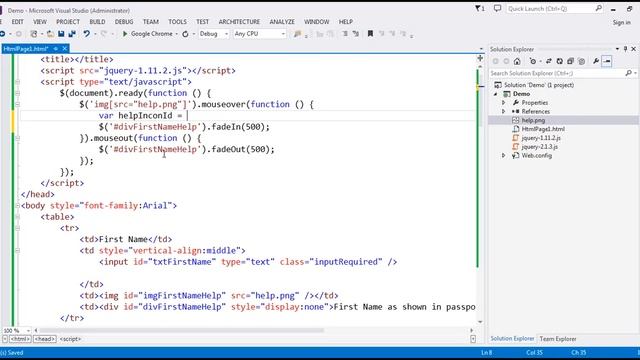Screen dimensions: 640x360
Task: Open the TOOLS menu
Action: pyautogui.click(x=178, y=22)
